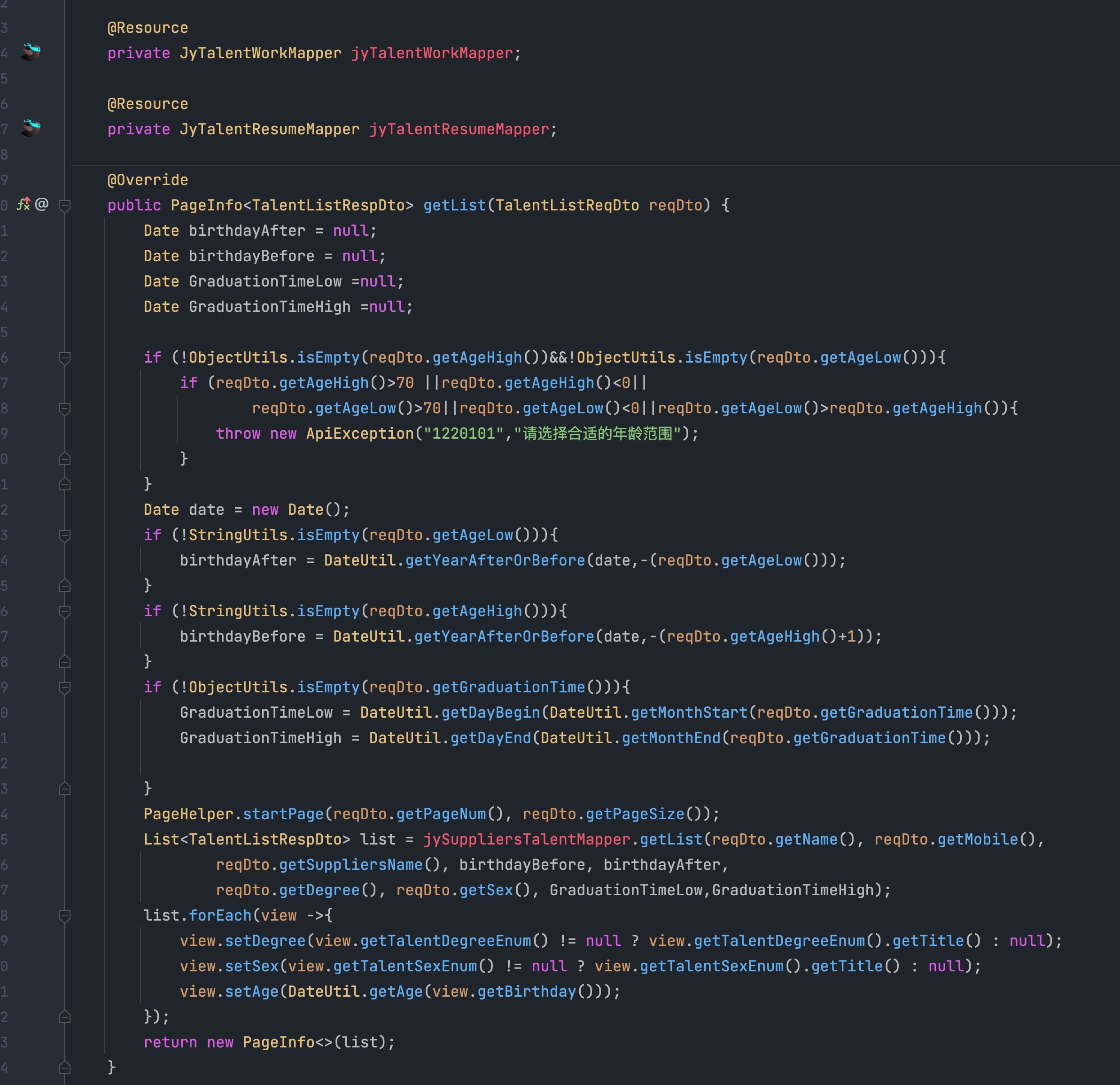Click getYearAfterOrBefore on the birthdayAfter assignment line

click(x=496, y=560)
